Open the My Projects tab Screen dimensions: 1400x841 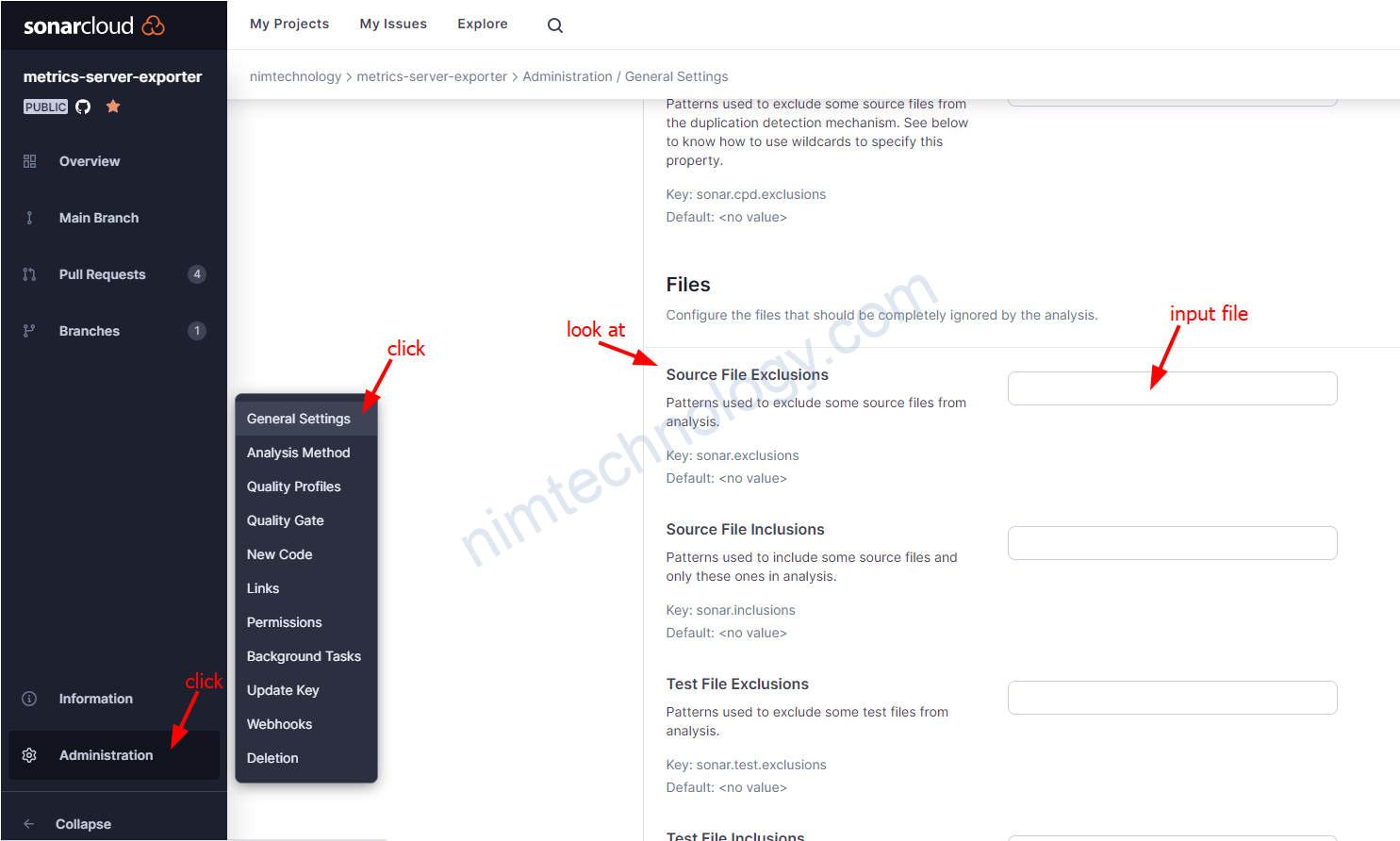[x=289, y=24]
